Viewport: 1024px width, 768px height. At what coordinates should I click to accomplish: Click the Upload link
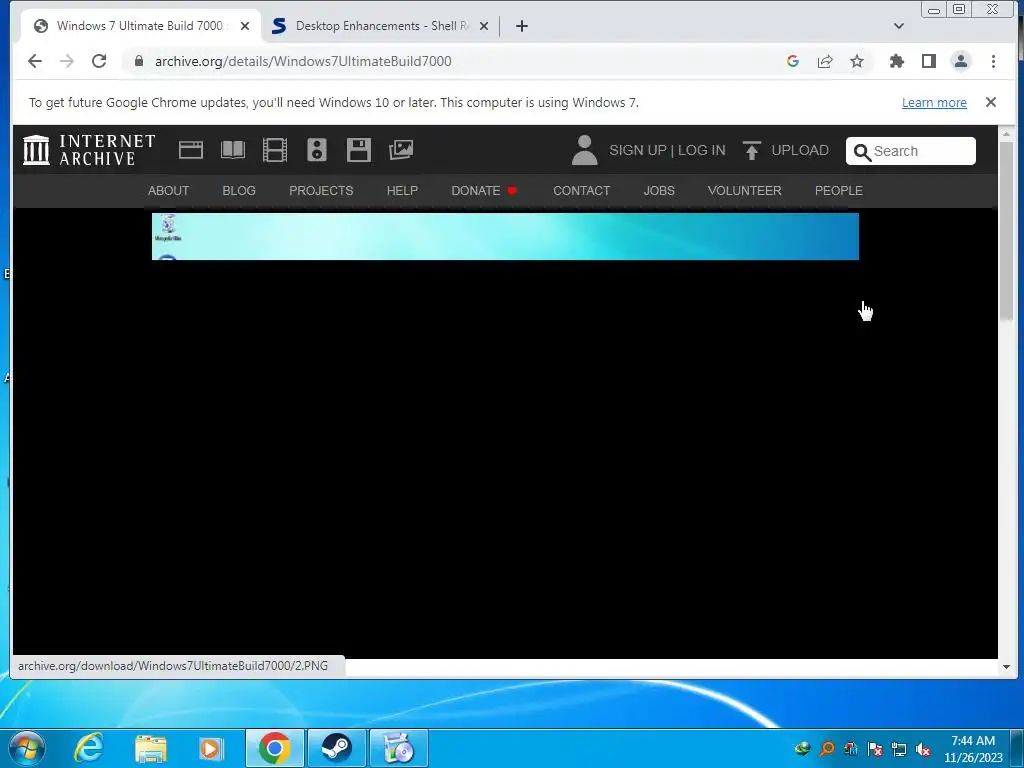(x=786, y=150)
